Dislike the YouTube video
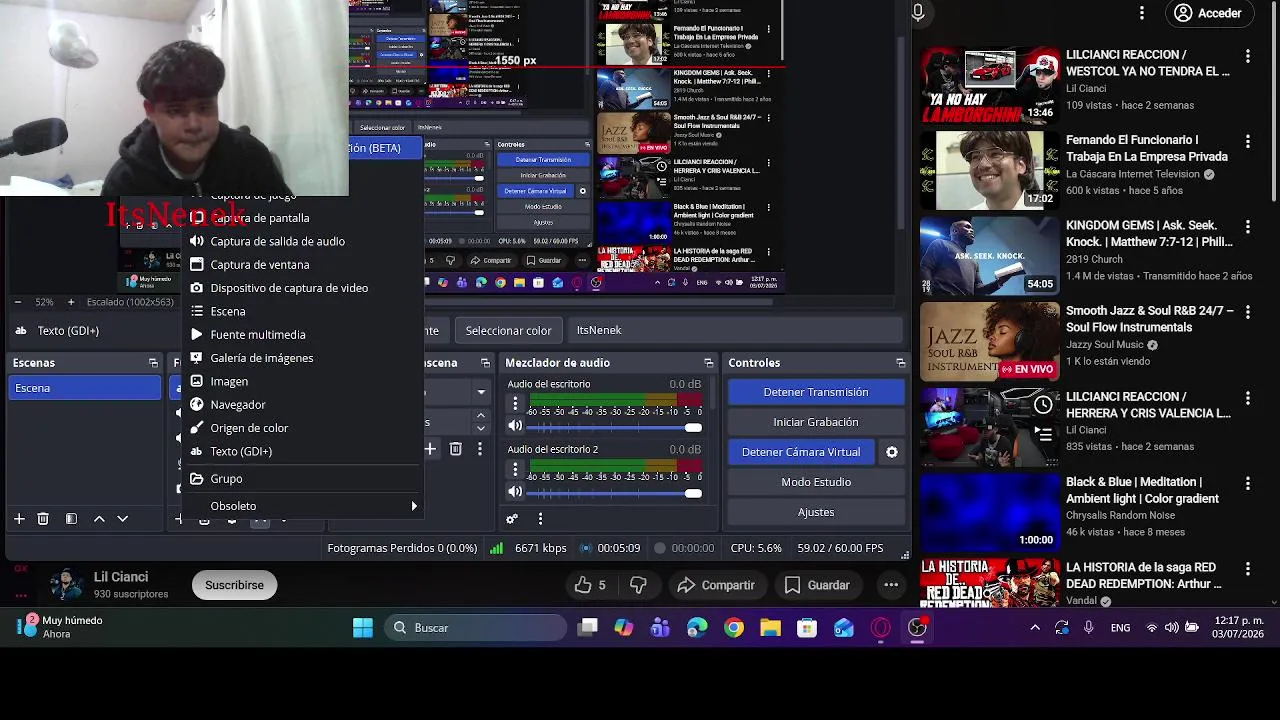The image size is (1280, 720). [638, 585]
